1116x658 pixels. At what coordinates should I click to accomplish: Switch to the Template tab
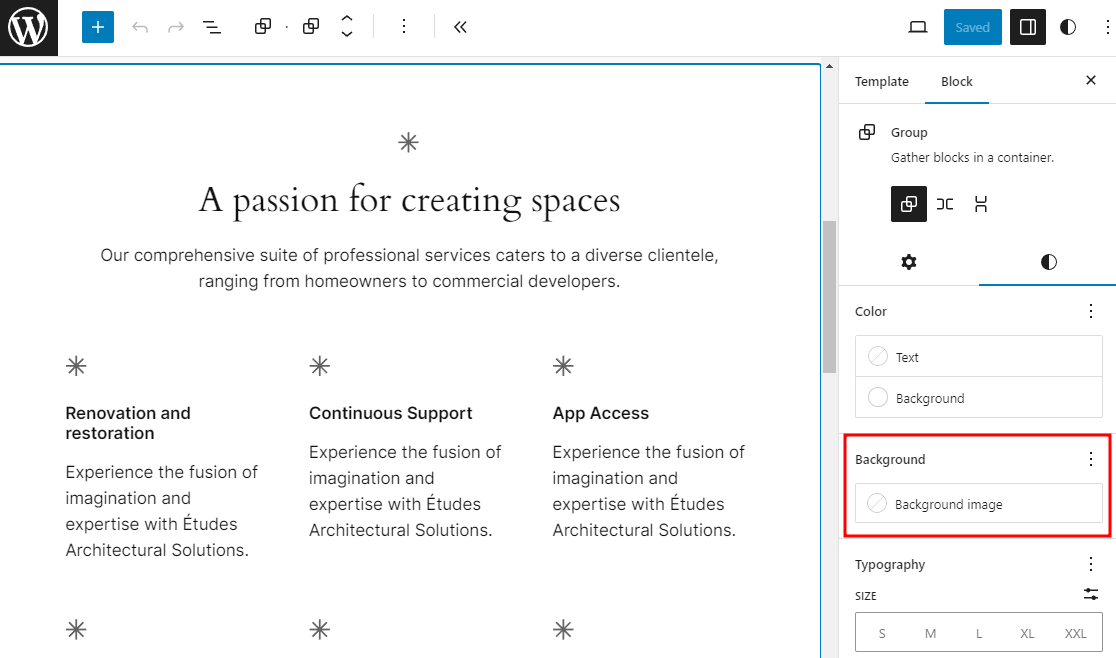coord(882,81)
